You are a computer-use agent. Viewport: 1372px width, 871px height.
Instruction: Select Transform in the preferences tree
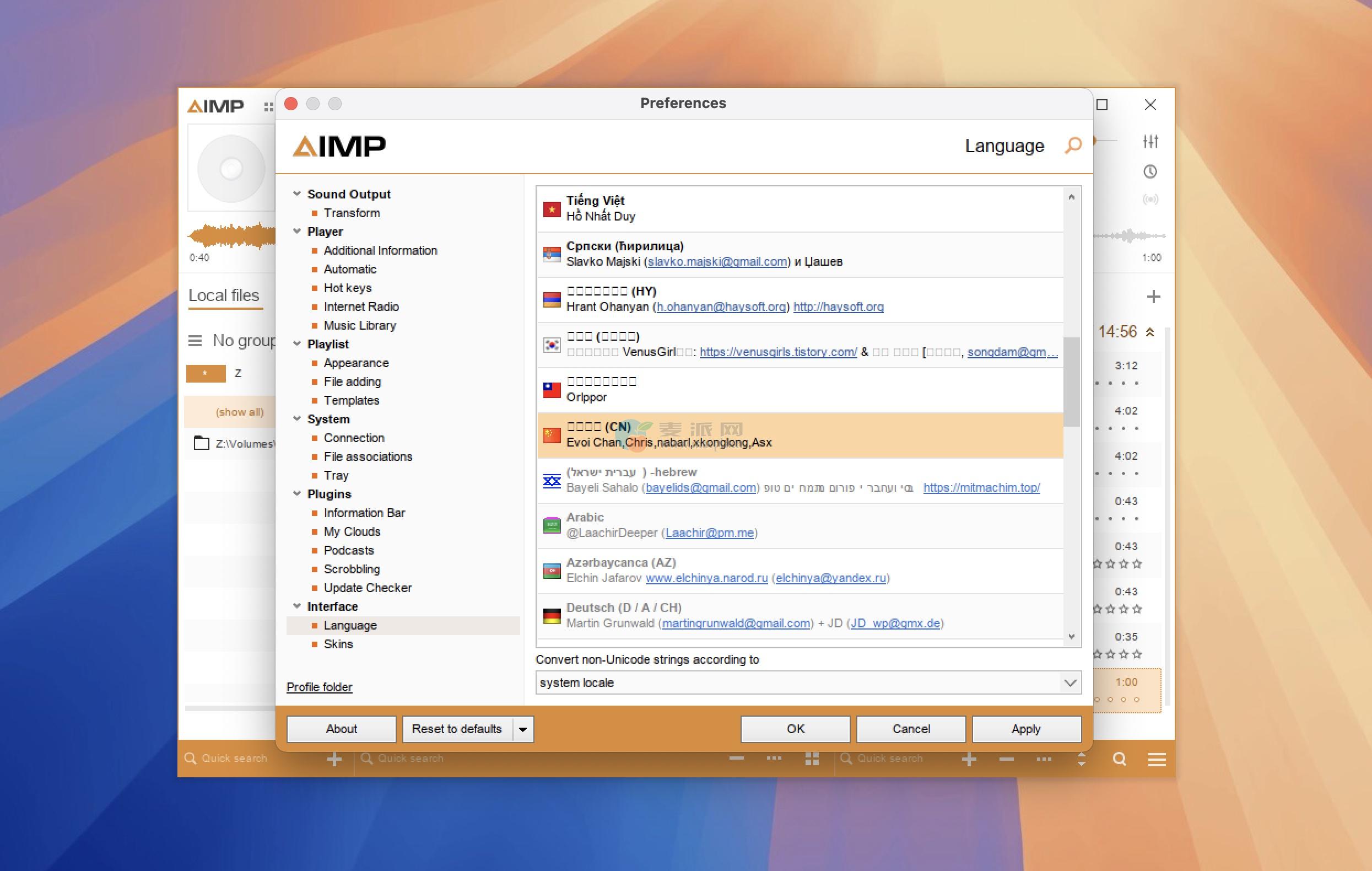352,213
